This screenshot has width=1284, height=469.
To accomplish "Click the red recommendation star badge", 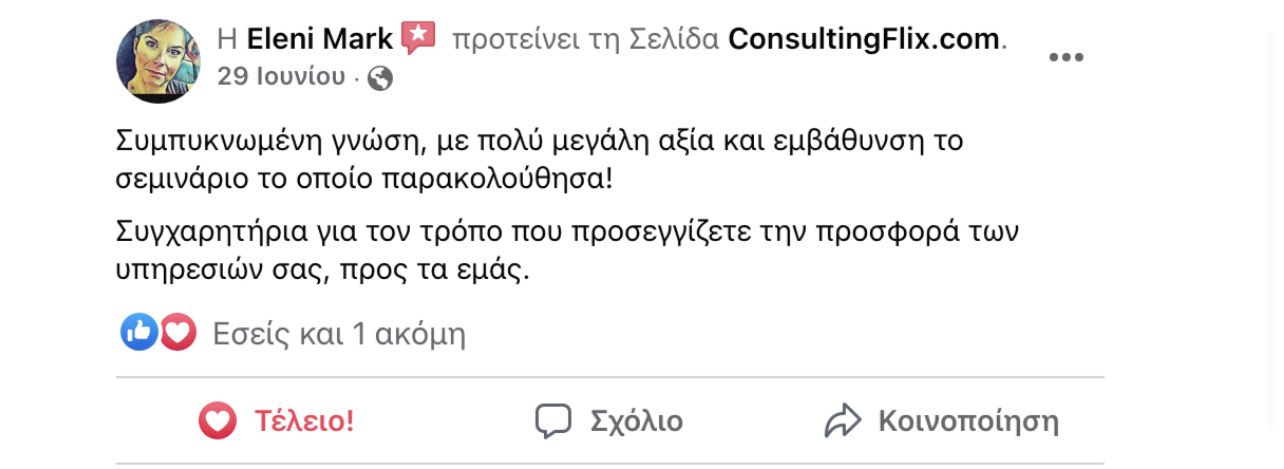I will [x=419, y=39].
